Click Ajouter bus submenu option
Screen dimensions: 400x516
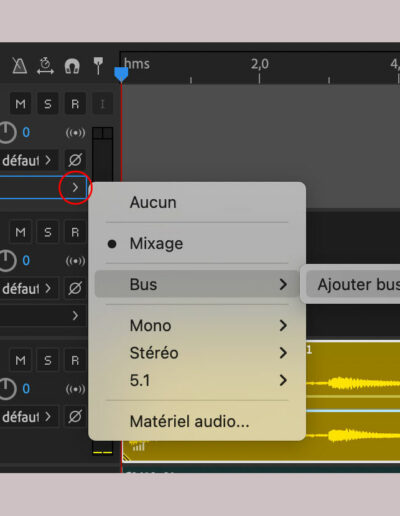(359, 284)
